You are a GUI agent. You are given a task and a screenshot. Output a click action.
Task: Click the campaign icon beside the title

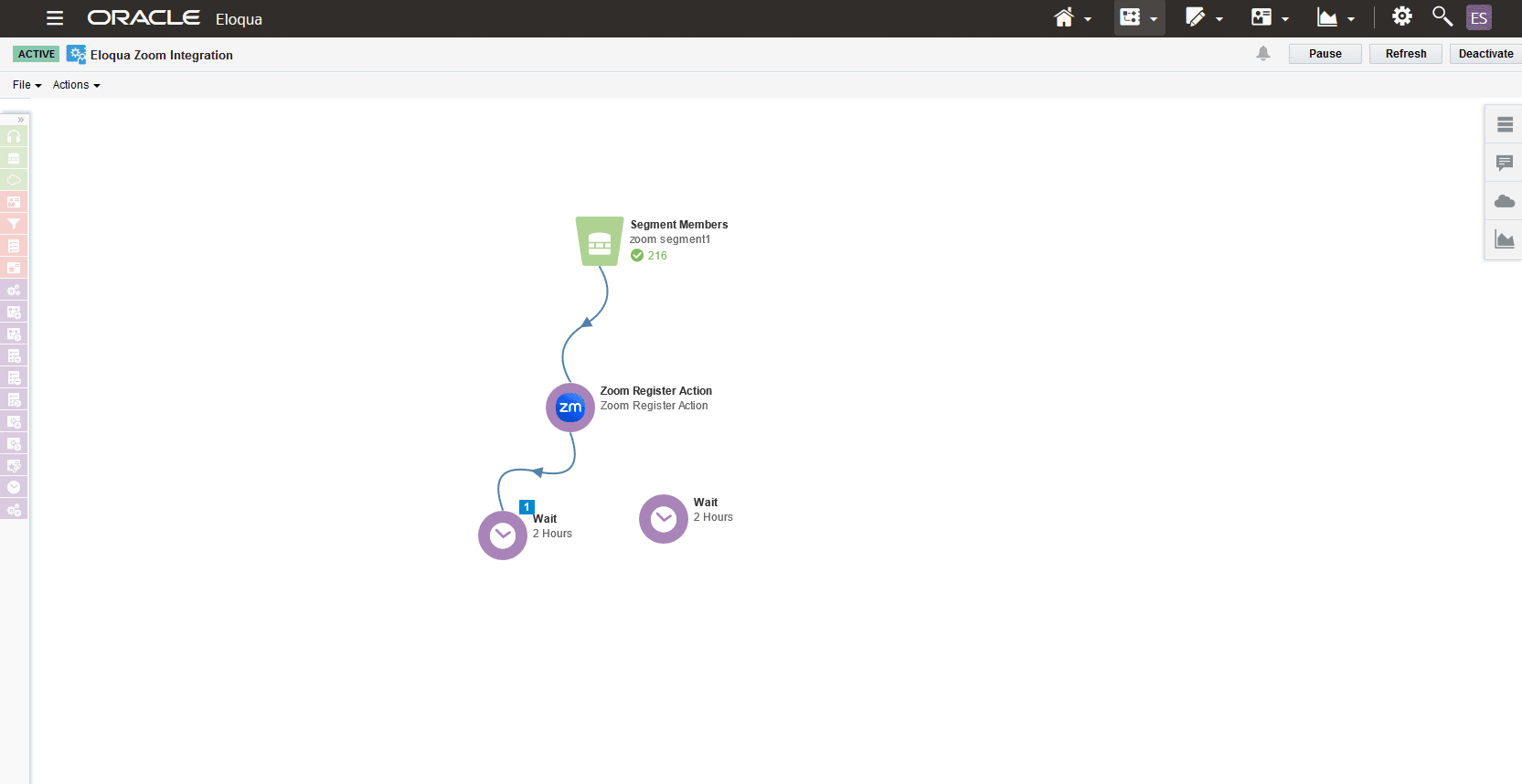(77, 55)
